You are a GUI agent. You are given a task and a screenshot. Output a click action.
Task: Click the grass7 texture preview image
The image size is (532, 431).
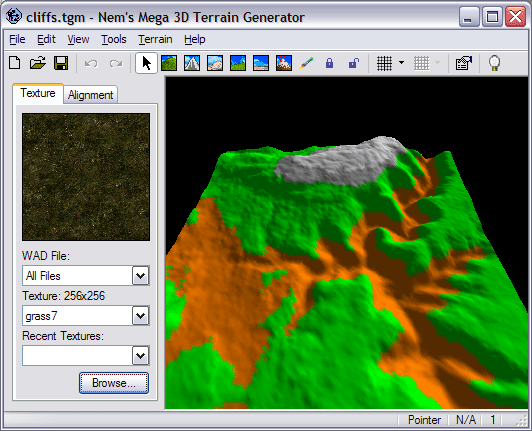tap(86, 177)
